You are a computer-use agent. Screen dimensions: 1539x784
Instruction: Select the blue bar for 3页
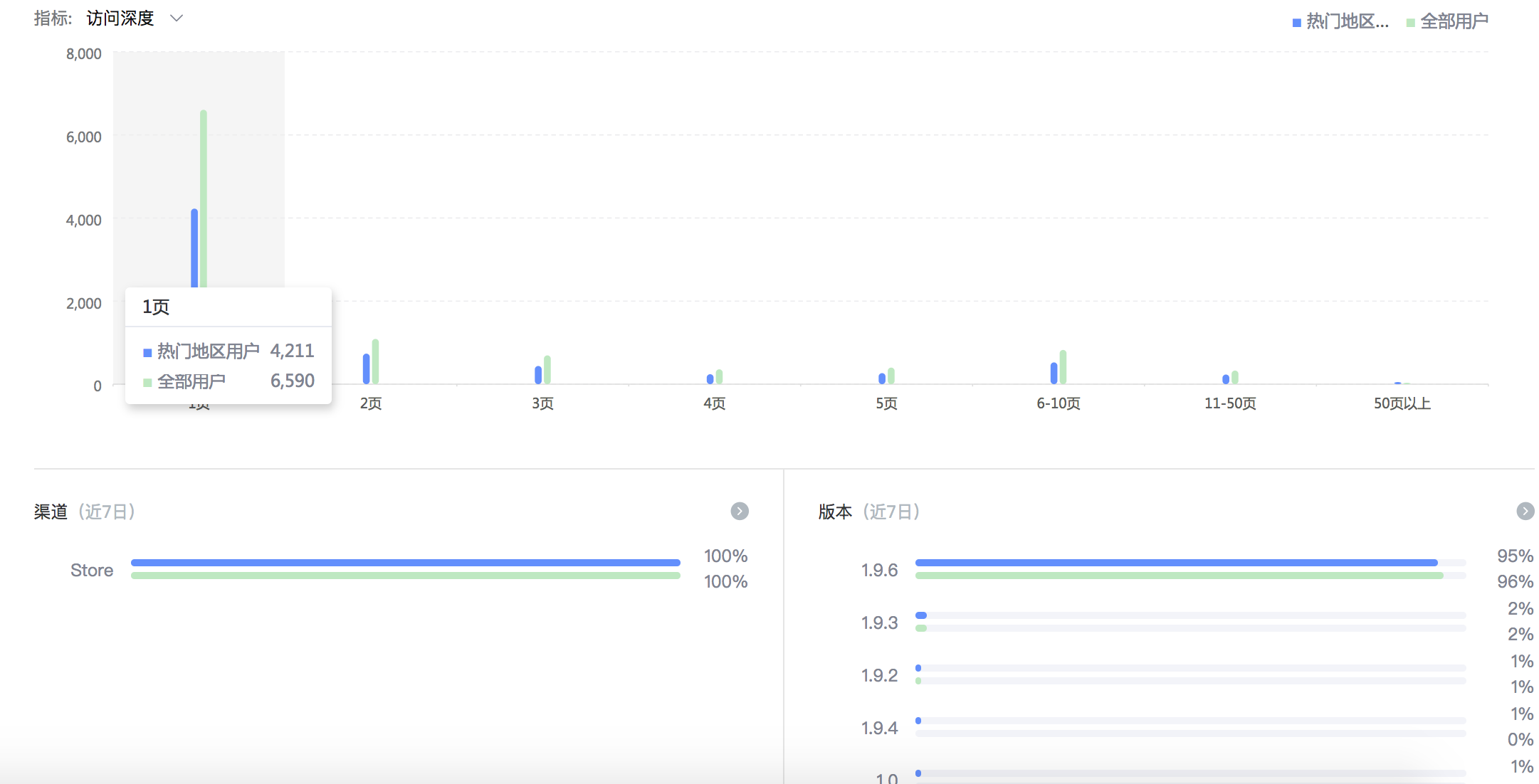point(538,375)
